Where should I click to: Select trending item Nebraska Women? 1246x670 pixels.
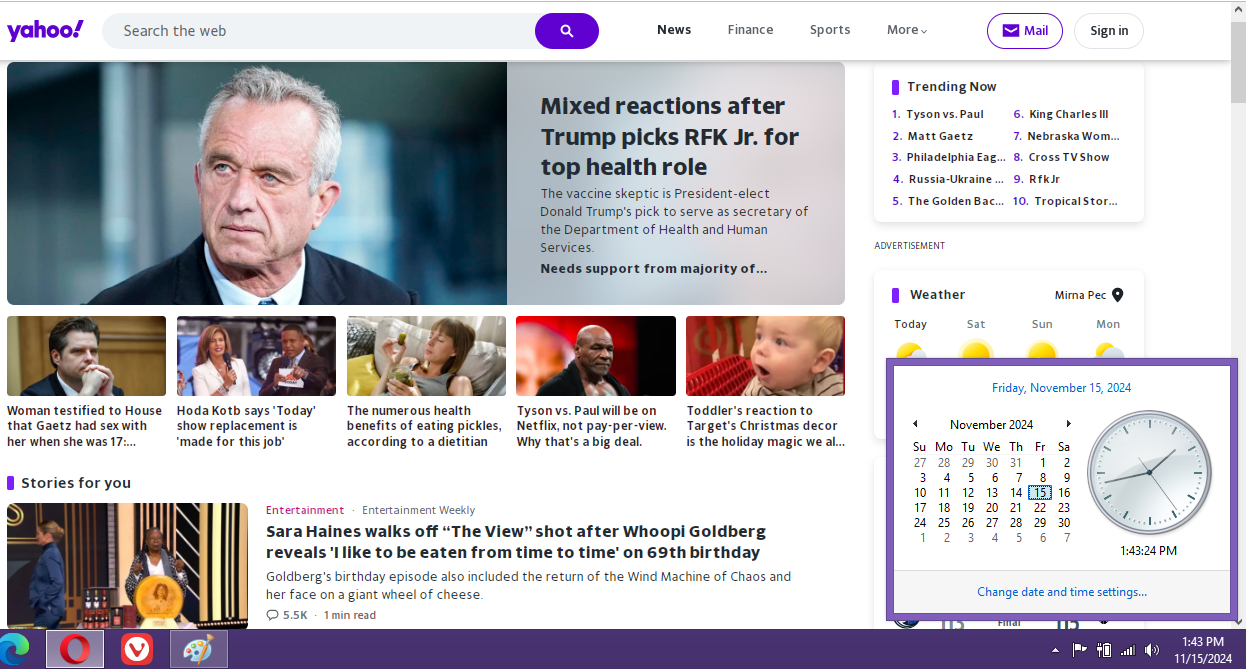(x=1074, y=136)
